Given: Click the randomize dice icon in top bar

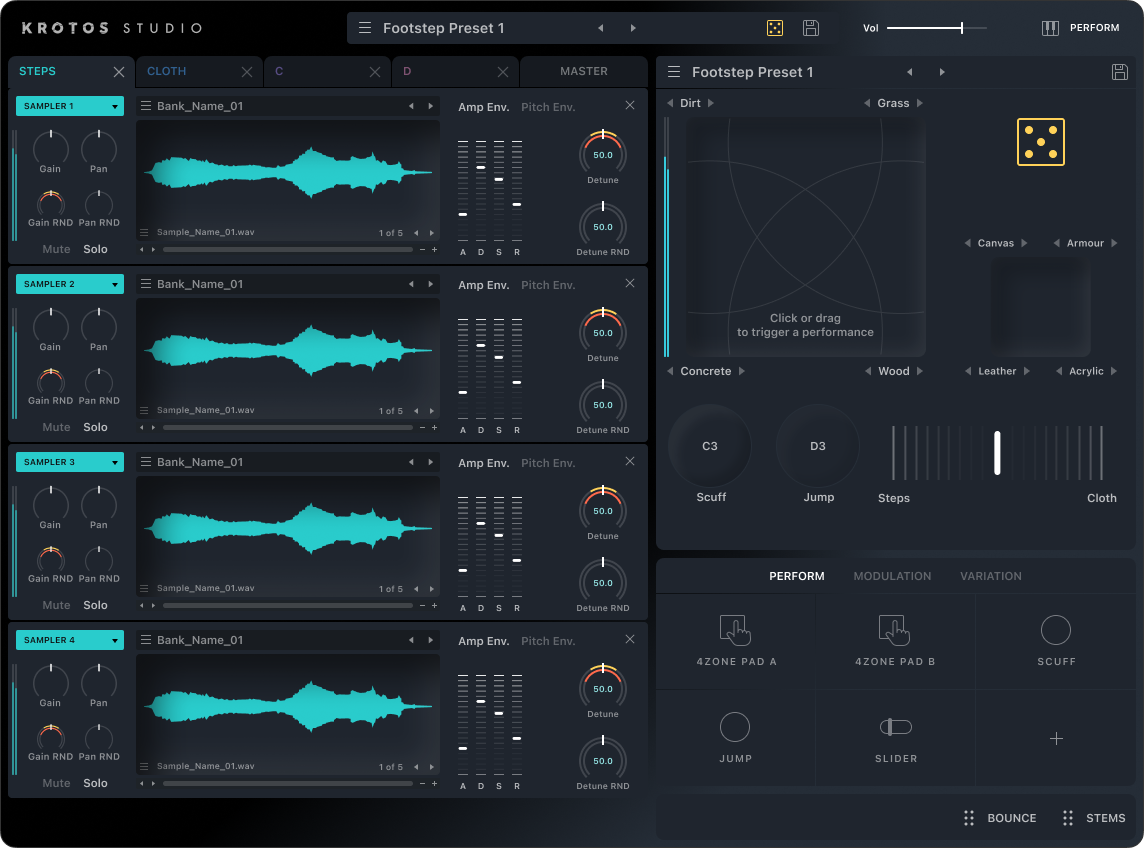Looking at the screenshot, I should pyautogui.click(x=775, y=28).
